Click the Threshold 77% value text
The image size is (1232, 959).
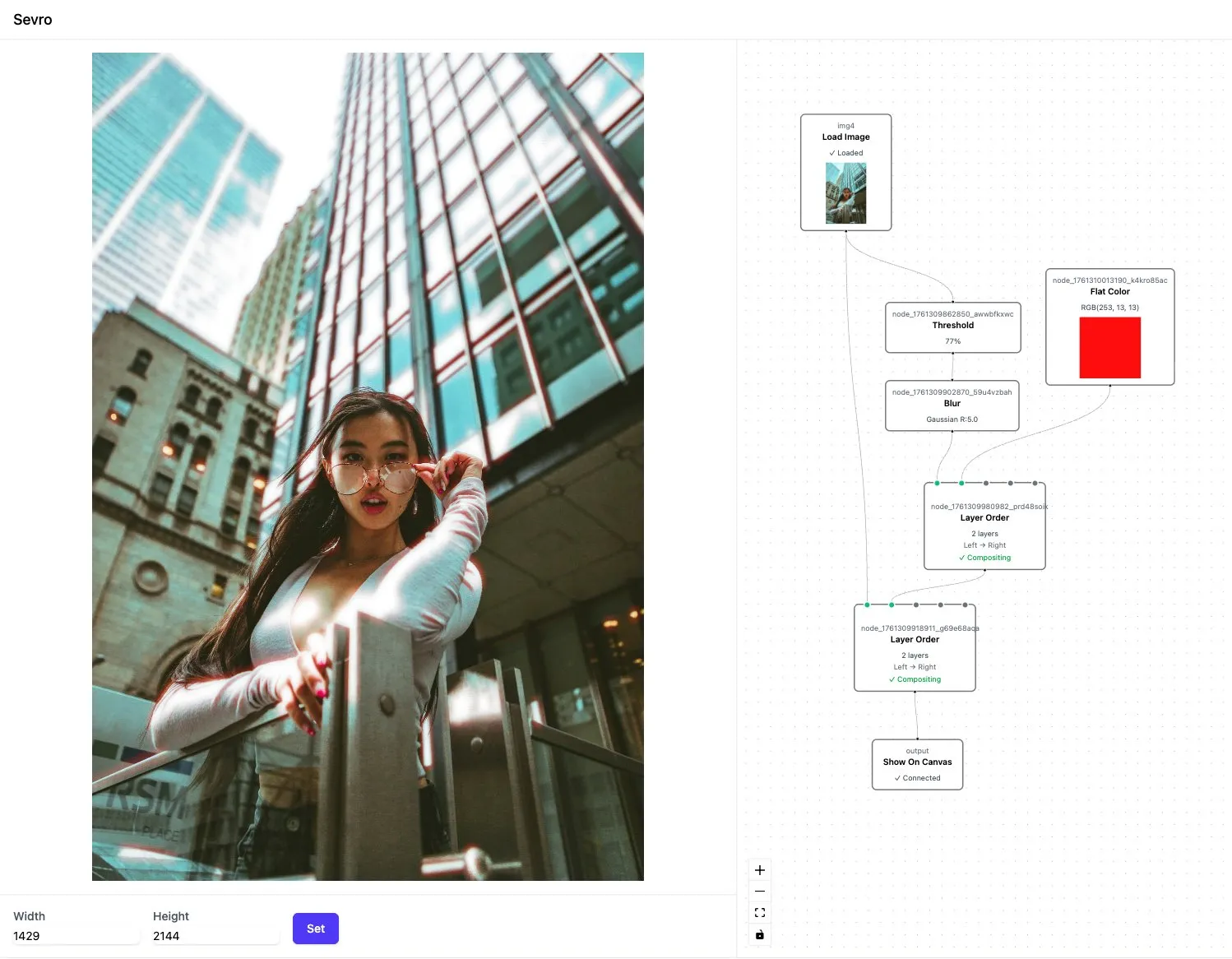tap(952, 341)
